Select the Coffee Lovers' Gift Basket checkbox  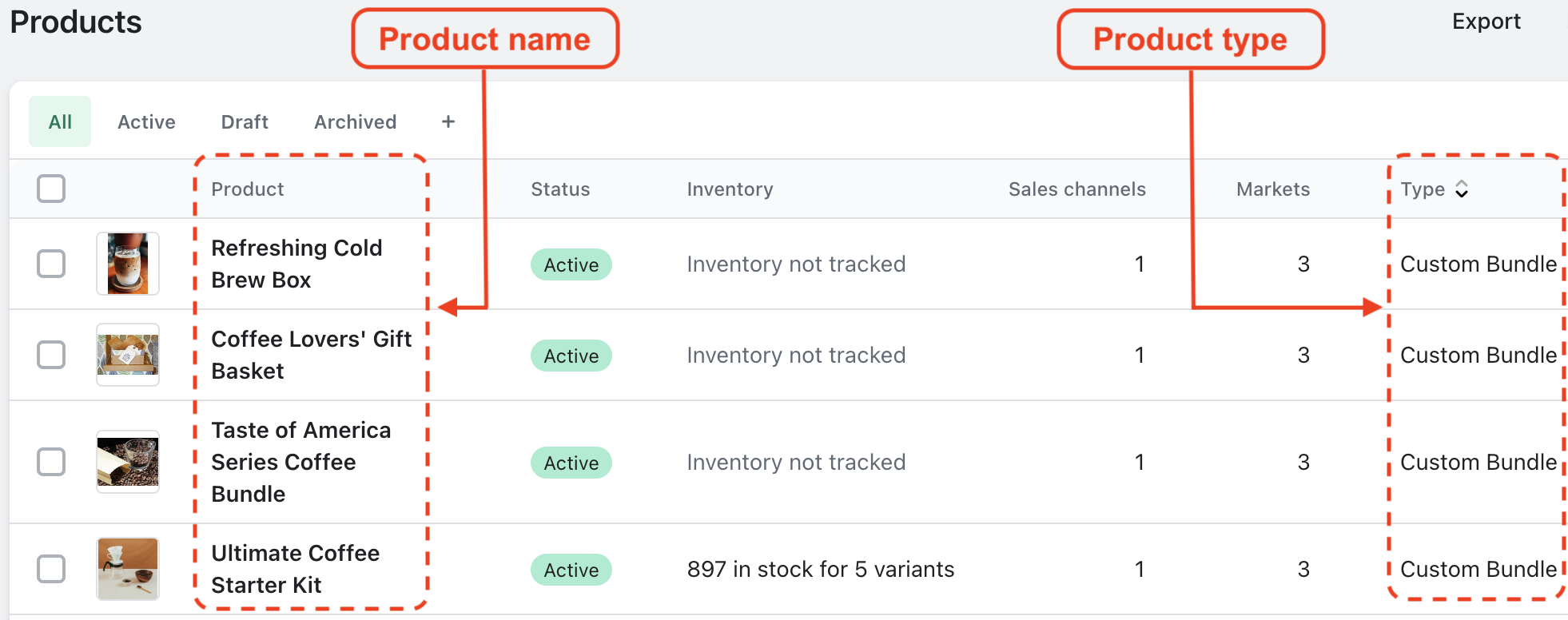click(x=51, y=355)
